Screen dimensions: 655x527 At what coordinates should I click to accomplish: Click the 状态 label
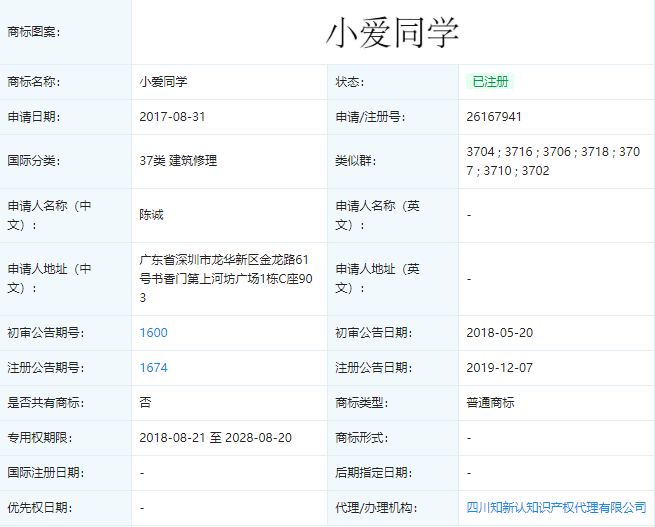[x=350, y=81]
